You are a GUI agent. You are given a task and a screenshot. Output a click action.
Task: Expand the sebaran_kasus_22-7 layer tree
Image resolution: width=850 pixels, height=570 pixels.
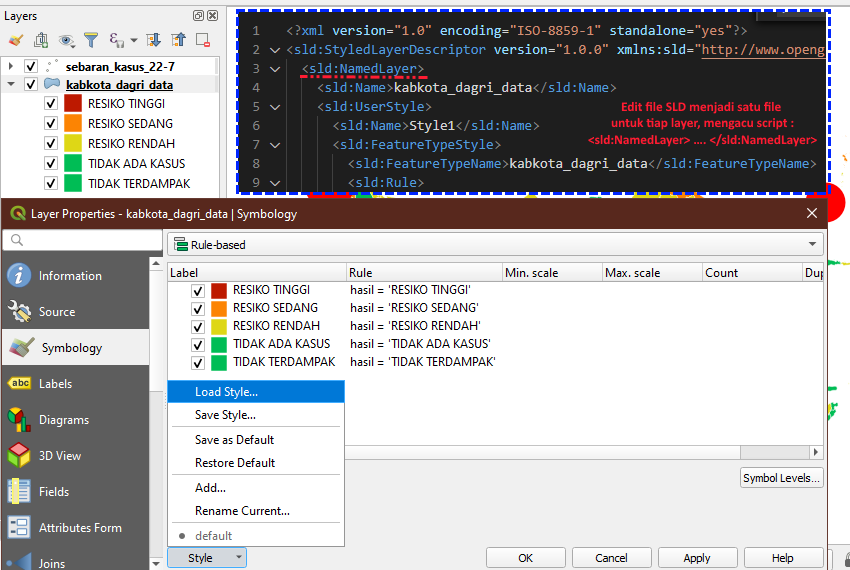coord(11,66)
